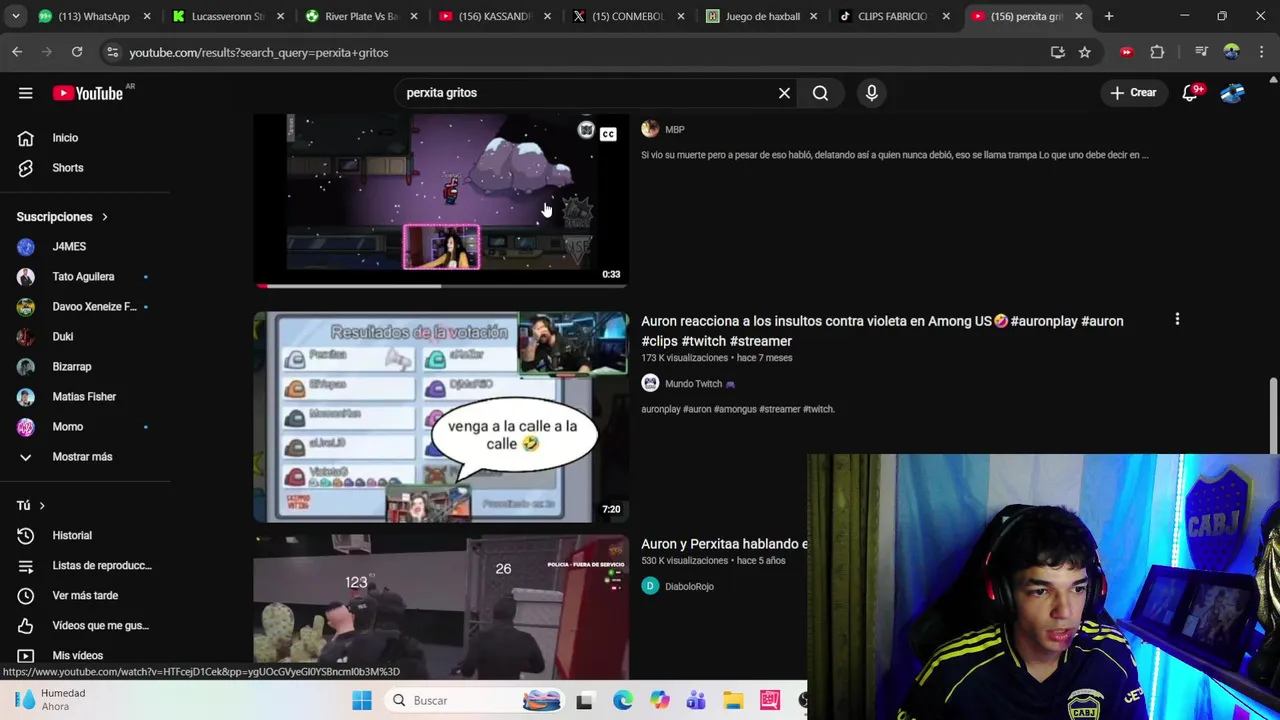Open the Auron reacciona a los insultos title
This screenshot has height=720, width=1280.
pyautogui.click(x=882, y=331)
